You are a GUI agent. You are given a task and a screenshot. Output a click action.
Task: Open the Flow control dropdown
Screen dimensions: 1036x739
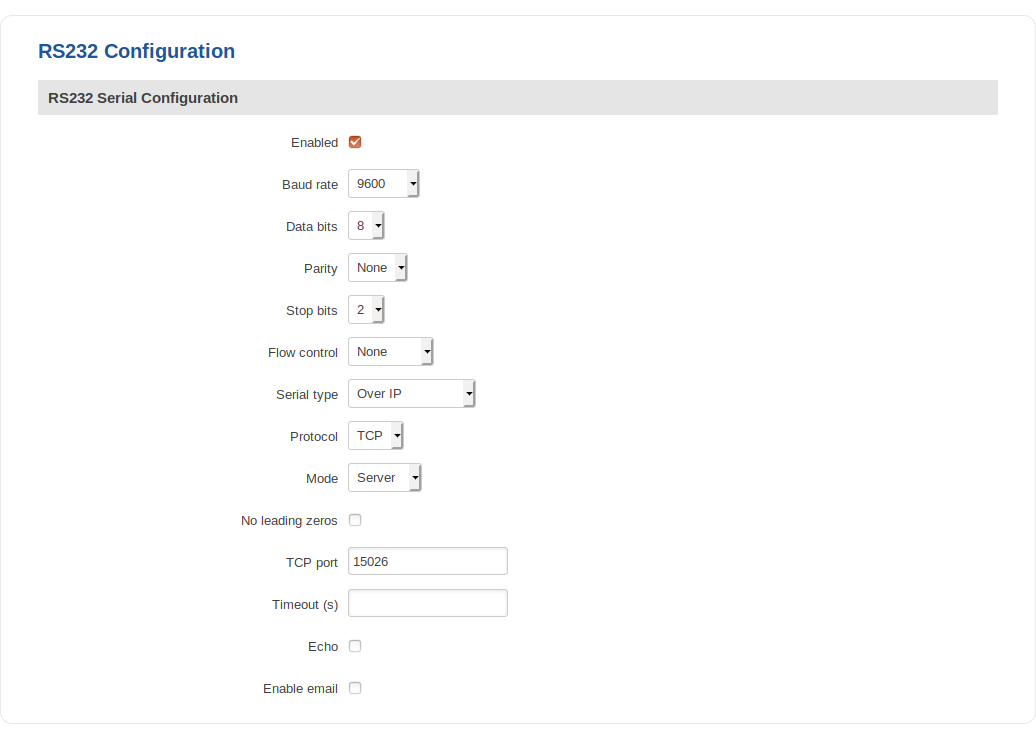pos(390,352)
